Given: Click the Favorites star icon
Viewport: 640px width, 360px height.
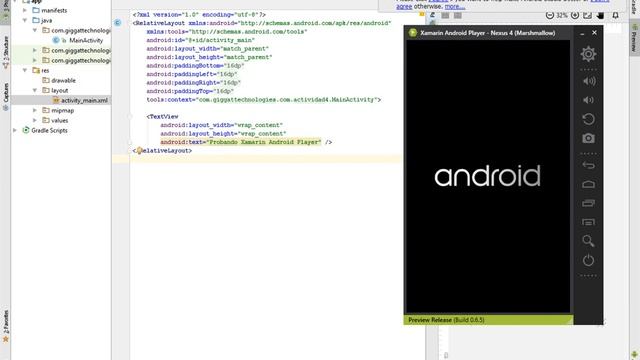Looking at the screenshot, I should click(6, 339).
